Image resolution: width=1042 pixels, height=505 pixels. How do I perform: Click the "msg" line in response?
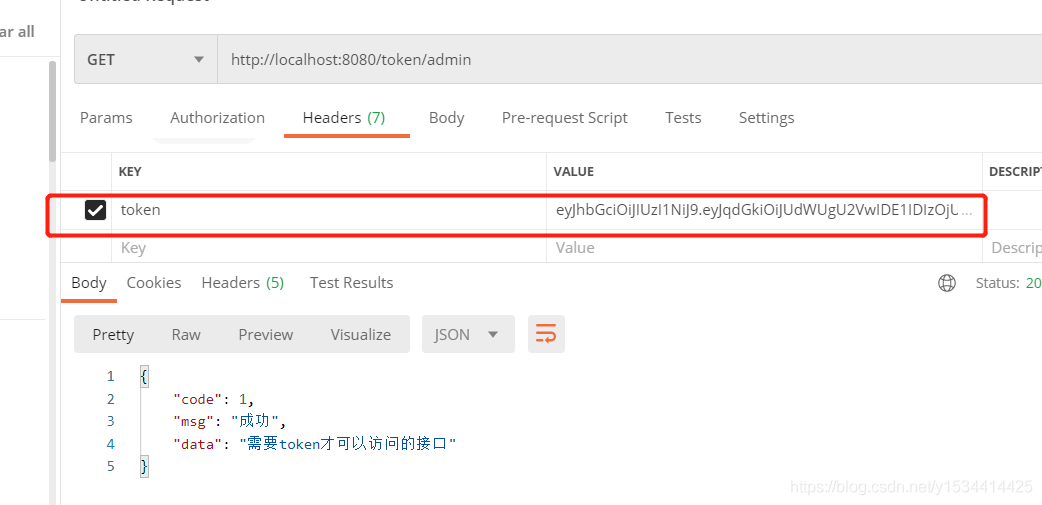click(x=230, y=421)
